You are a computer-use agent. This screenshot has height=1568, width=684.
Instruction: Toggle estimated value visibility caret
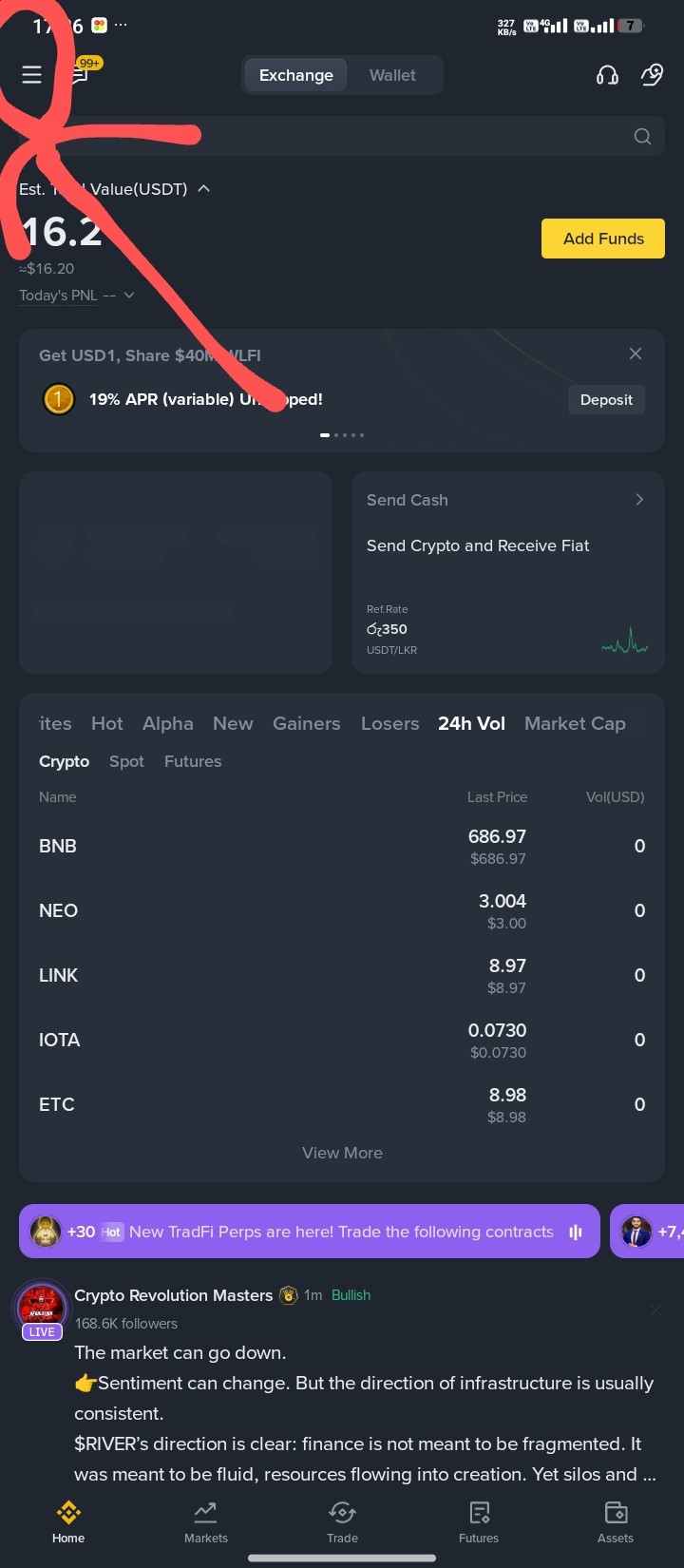pyautogui.click(x=204, y=189)
